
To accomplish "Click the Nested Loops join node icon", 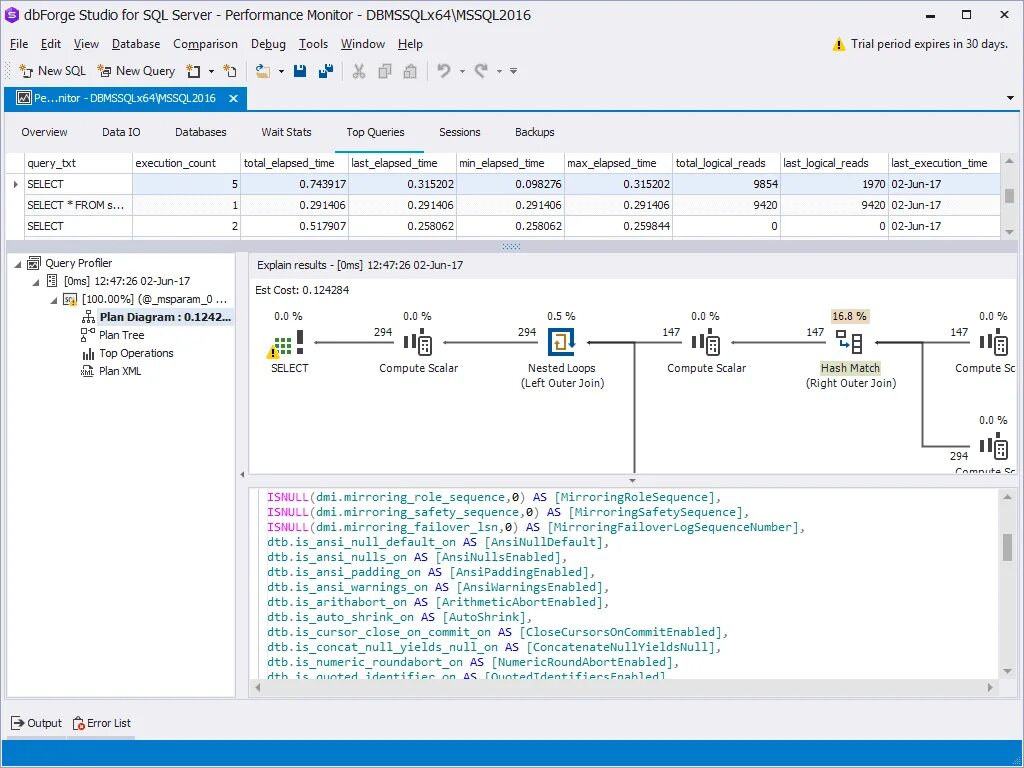I will point(562,342).
